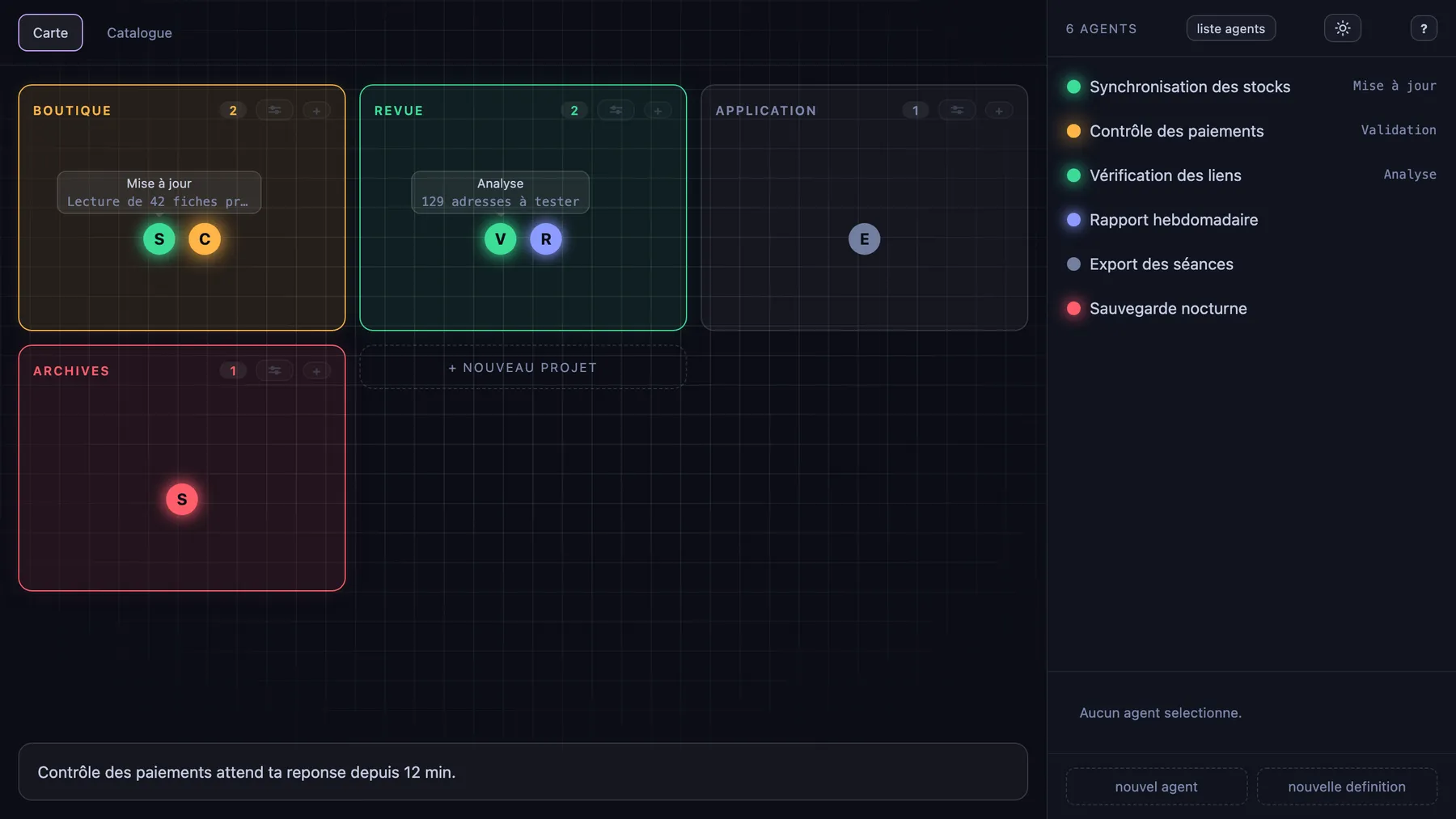Open settings sliders icon on Application card
1456x819 pixels.
click(x=957, y=110)
